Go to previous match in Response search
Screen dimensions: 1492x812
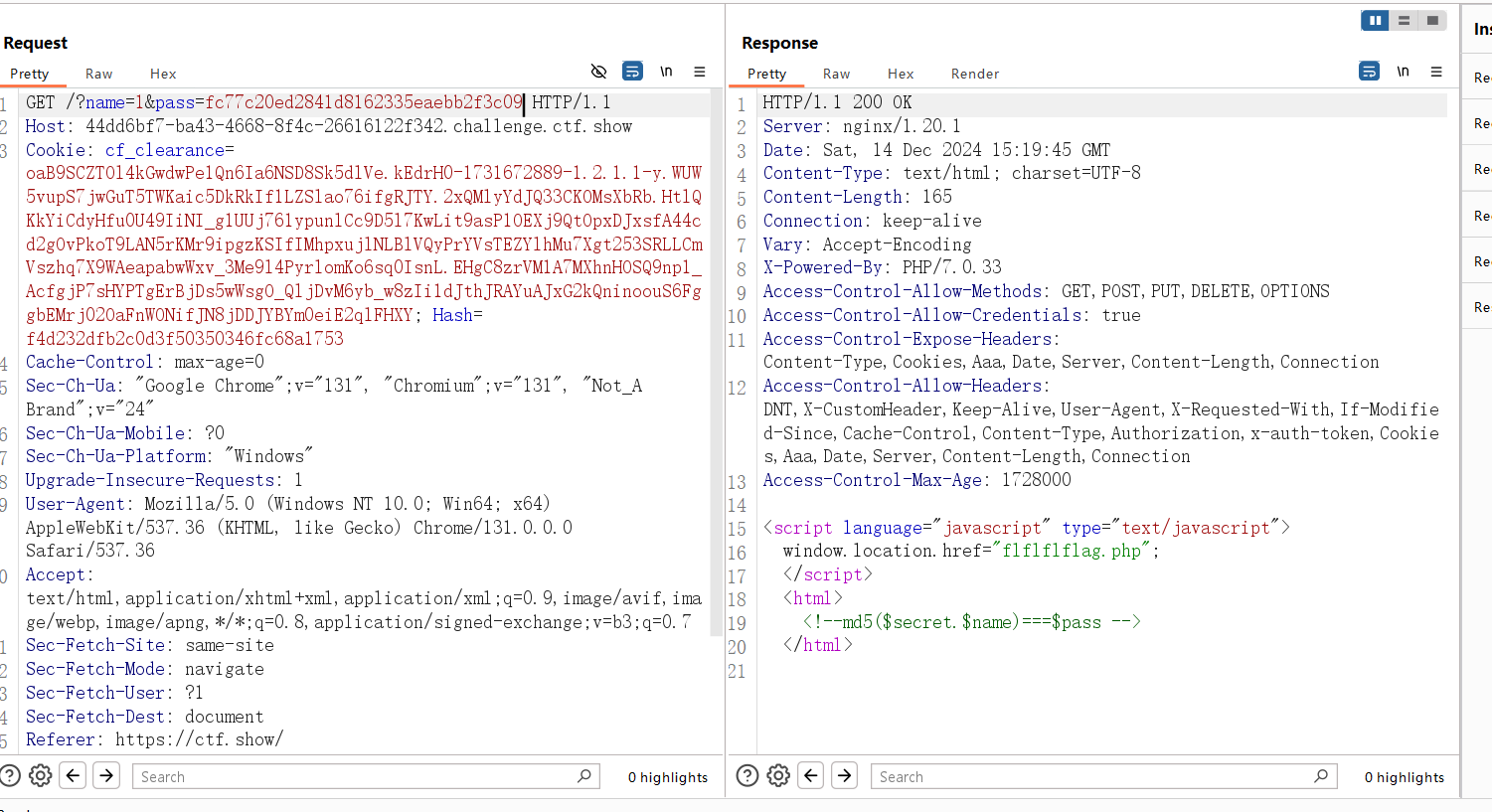tap(811, 775)
